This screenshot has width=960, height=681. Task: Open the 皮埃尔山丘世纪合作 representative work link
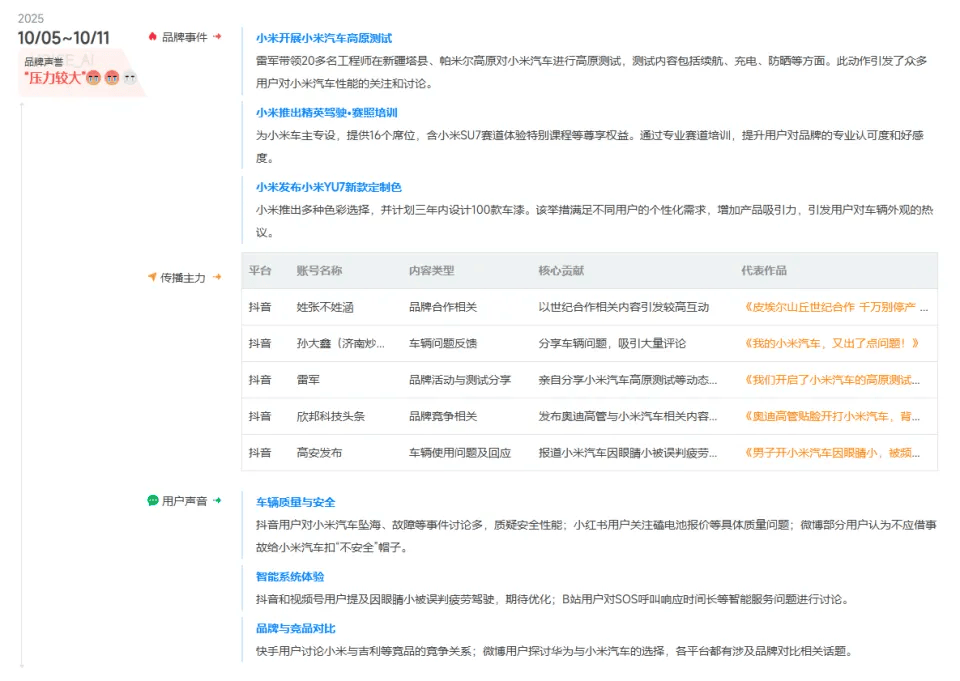835,307
